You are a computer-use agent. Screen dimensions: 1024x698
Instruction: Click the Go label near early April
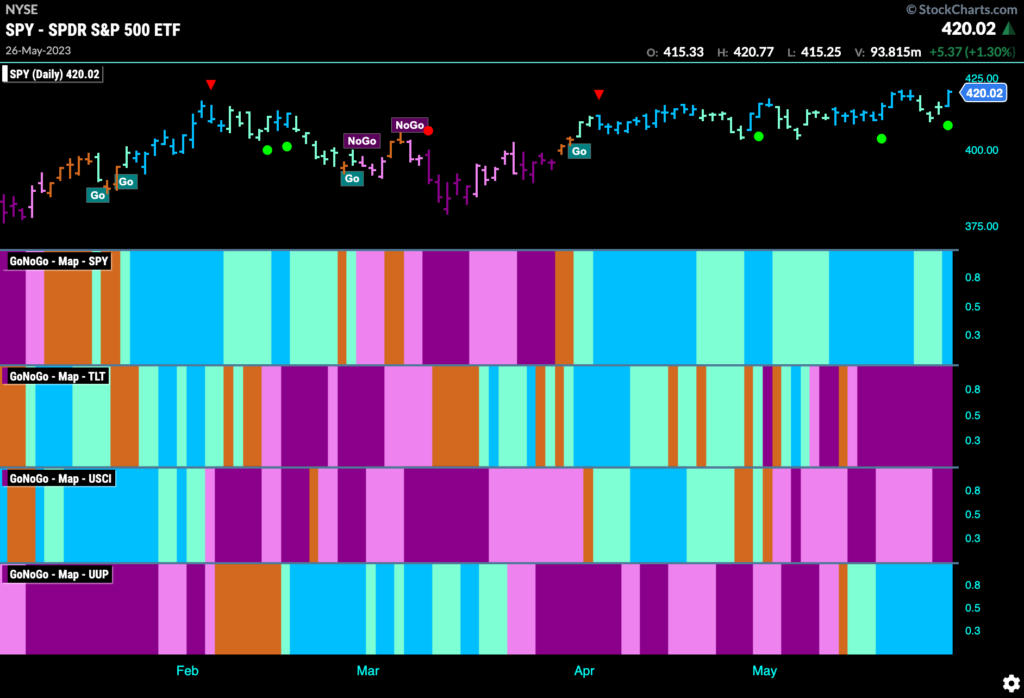click(x=579, y=151)
